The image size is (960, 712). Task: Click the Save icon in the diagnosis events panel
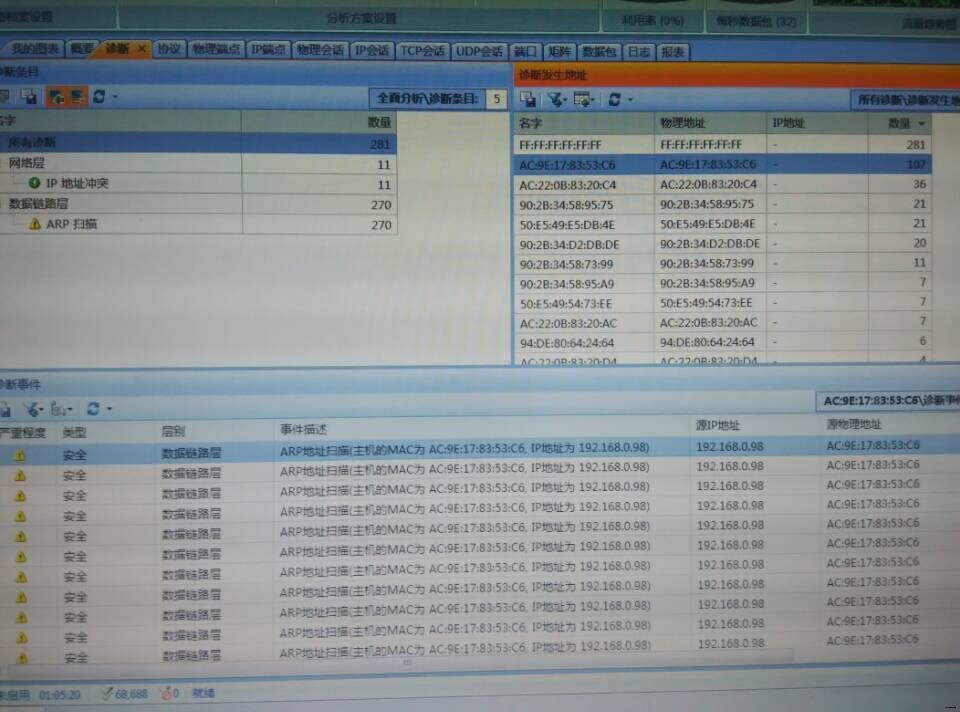[6, 410]
